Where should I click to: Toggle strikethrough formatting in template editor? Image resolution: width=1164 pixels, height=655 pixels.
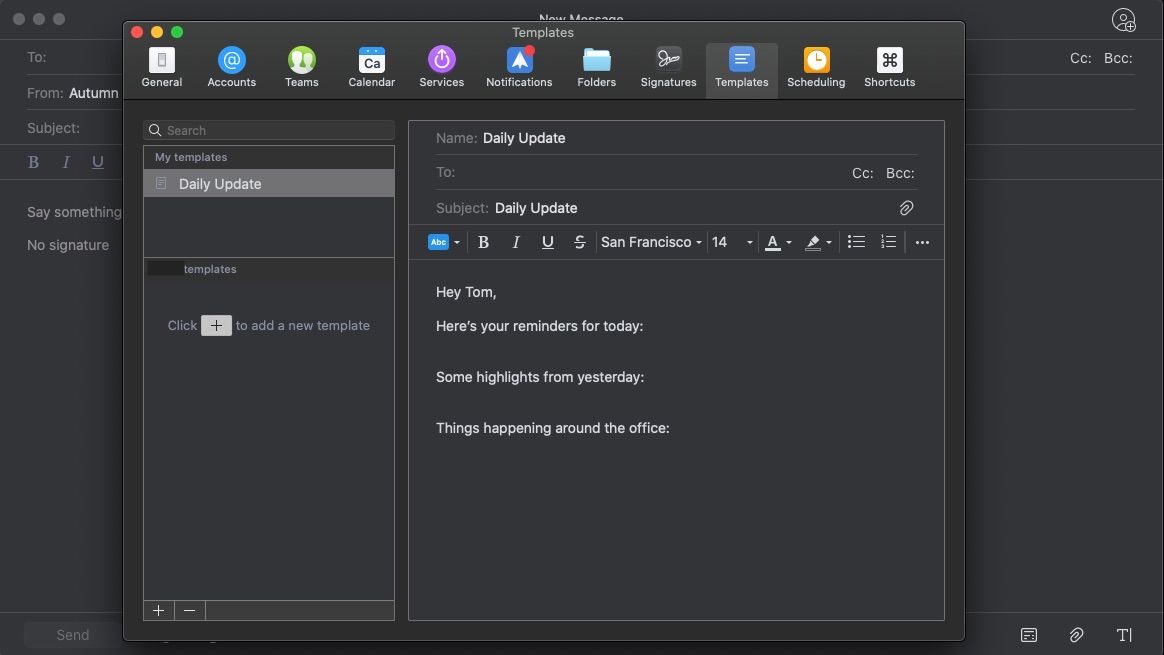[579, 242]
